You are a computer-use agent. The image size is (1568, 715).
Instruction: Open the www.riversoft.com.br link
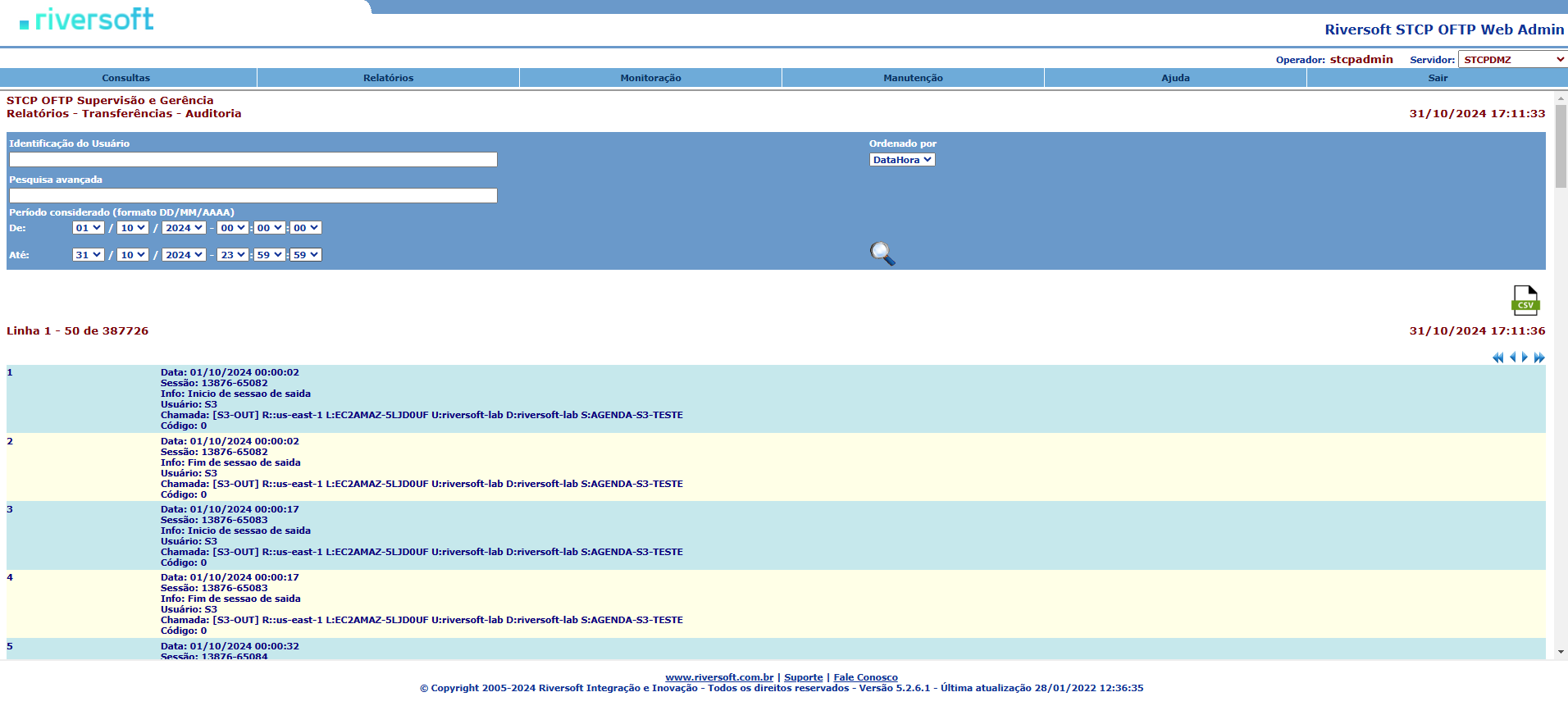[x=719, y=677]
